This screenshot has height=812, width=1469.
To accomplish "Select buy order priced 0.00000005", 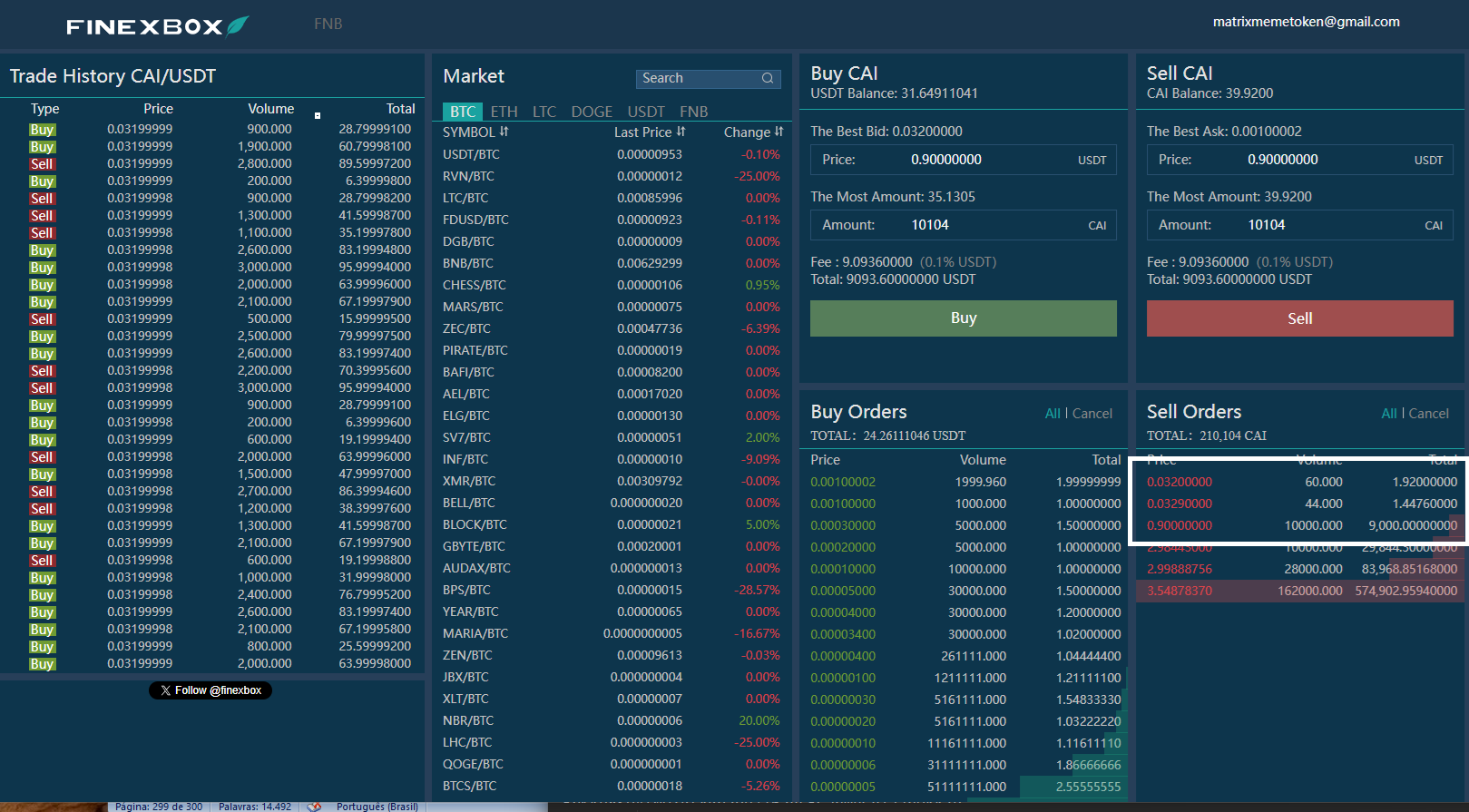I will [x=965, y=787].
